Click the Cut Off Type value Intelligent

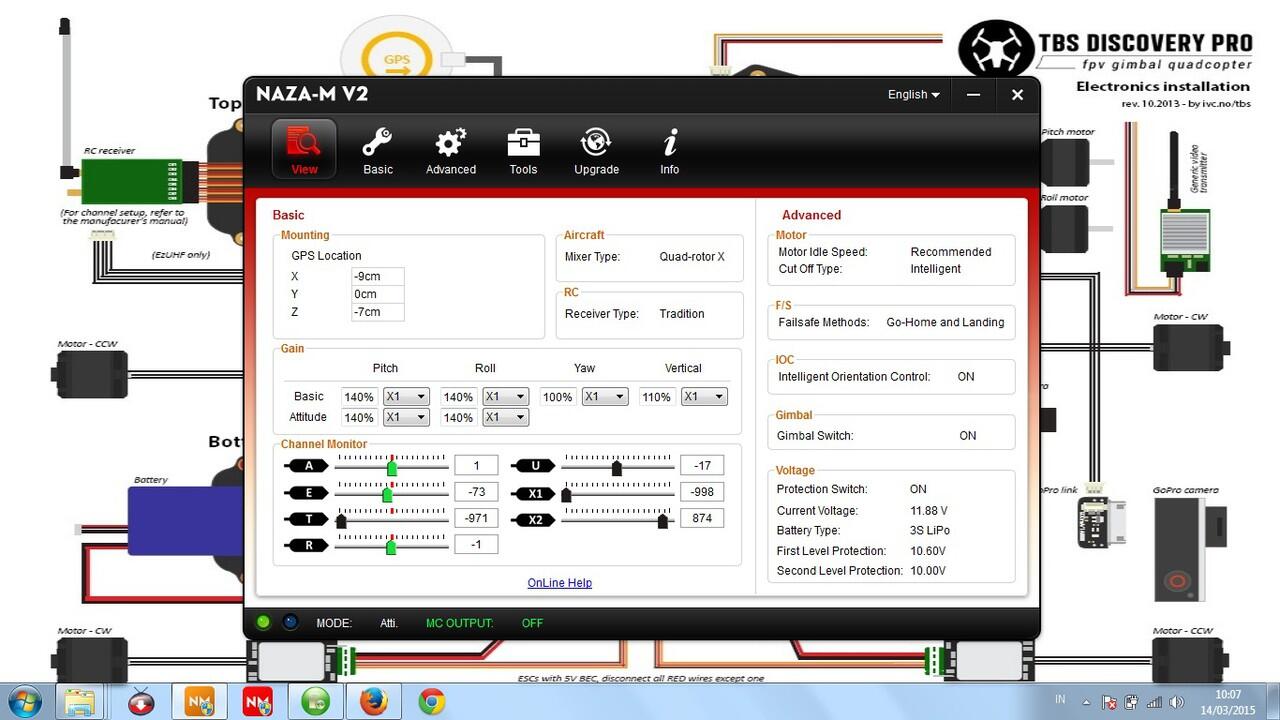point(936,269)
